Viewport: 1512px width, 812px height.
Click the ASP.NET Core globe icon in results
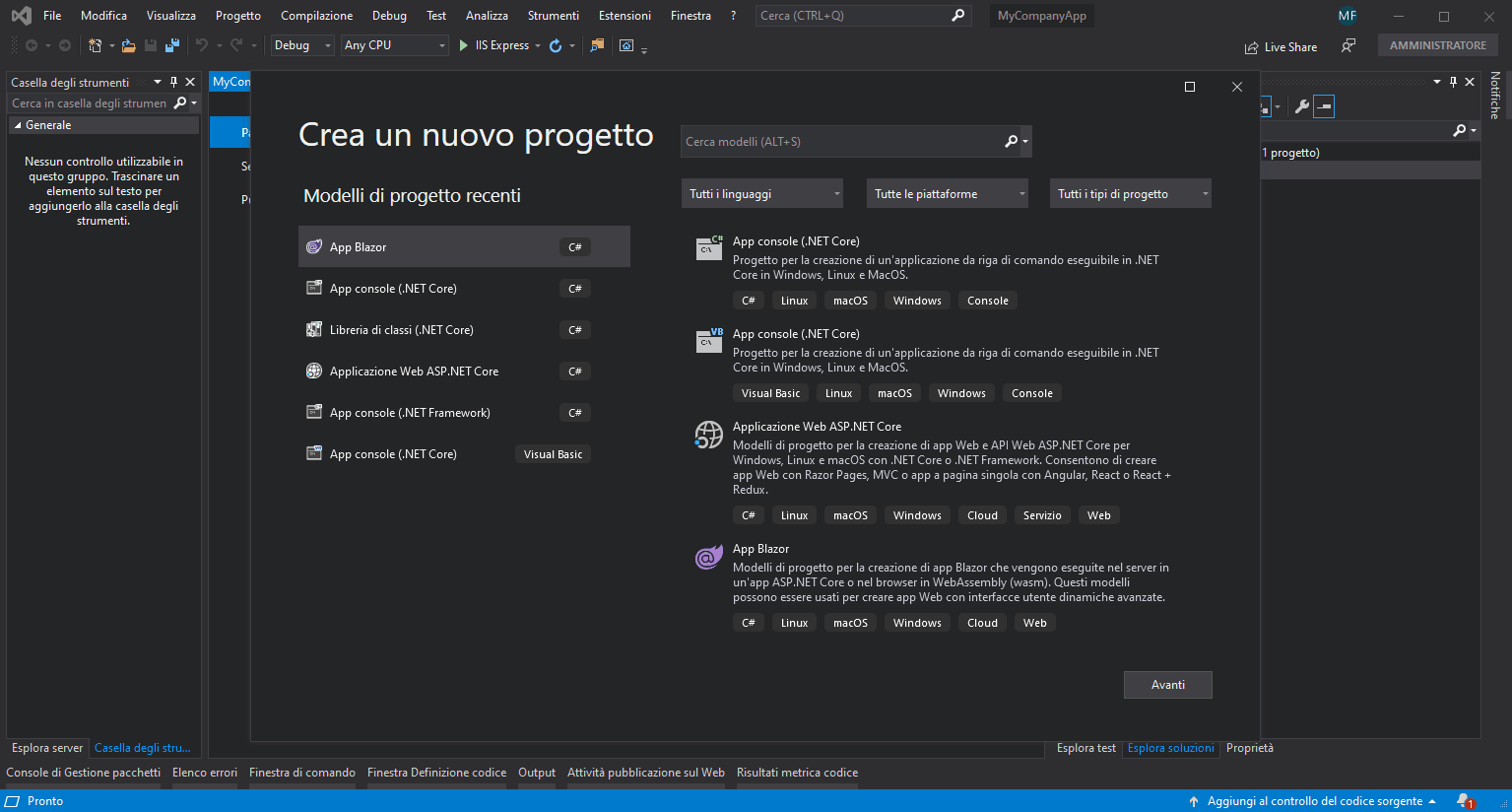[x=708, y=435]
